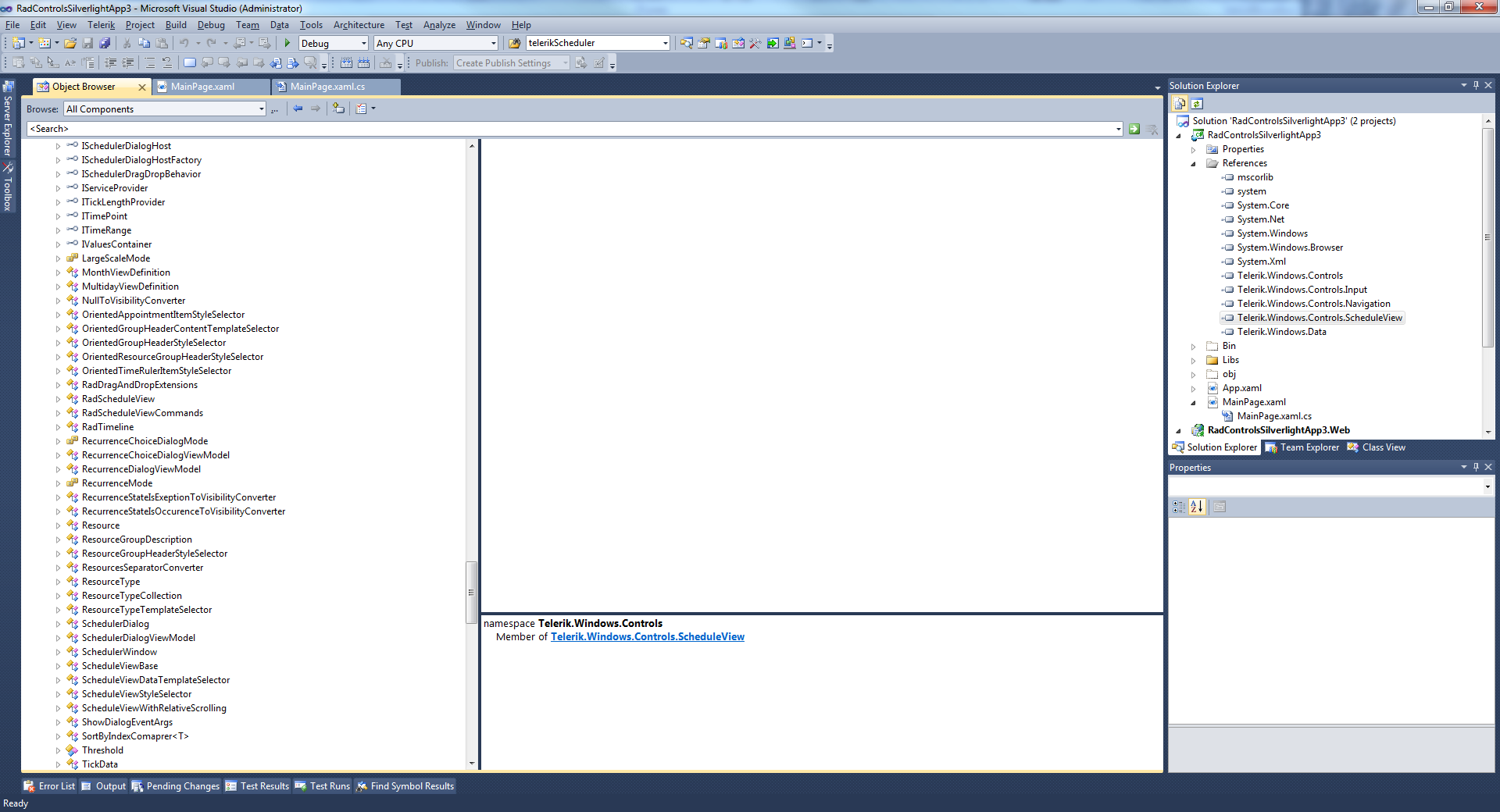Image resolution: width=1500 pixels, height=812 pixels.
Task: Open the Error List panel tab
Action: point(49,786)
